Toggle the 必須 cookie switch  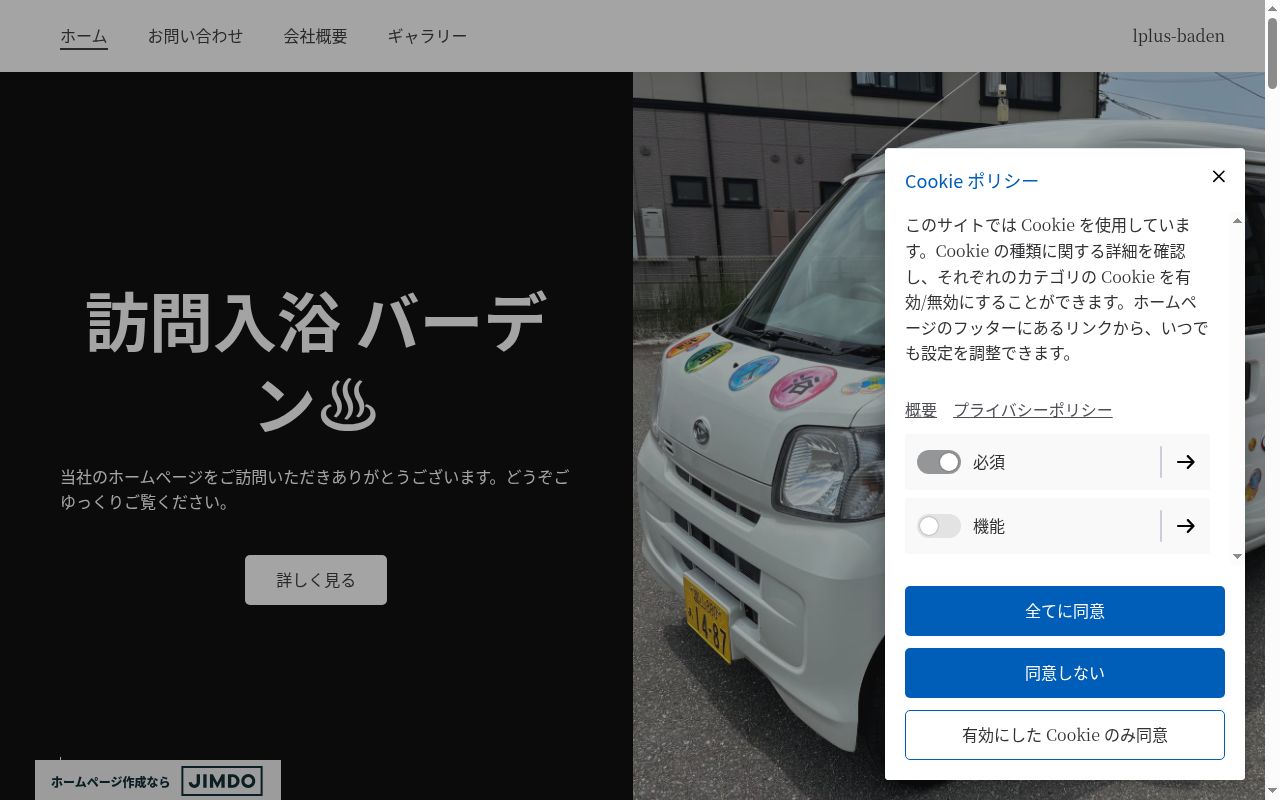[x=939, y=462]
